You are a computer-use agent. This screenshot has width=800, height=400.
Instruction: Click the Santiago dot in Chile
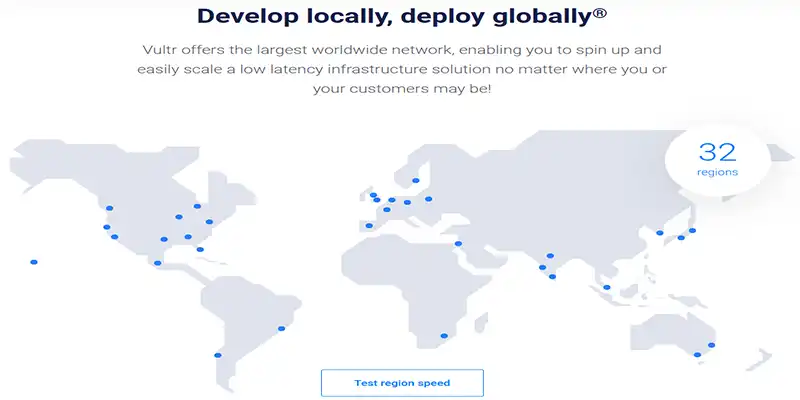tap(217, 355)
